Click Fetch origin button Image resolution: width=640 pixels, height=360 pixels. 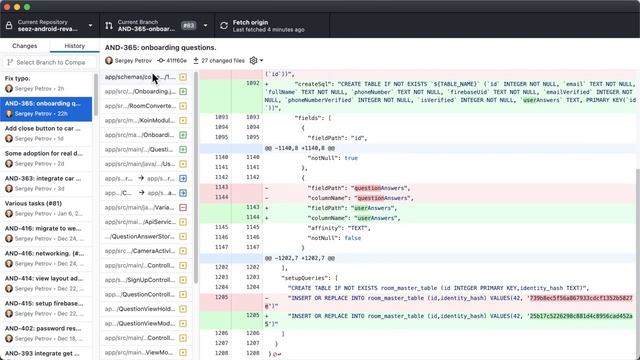(271, 25)
